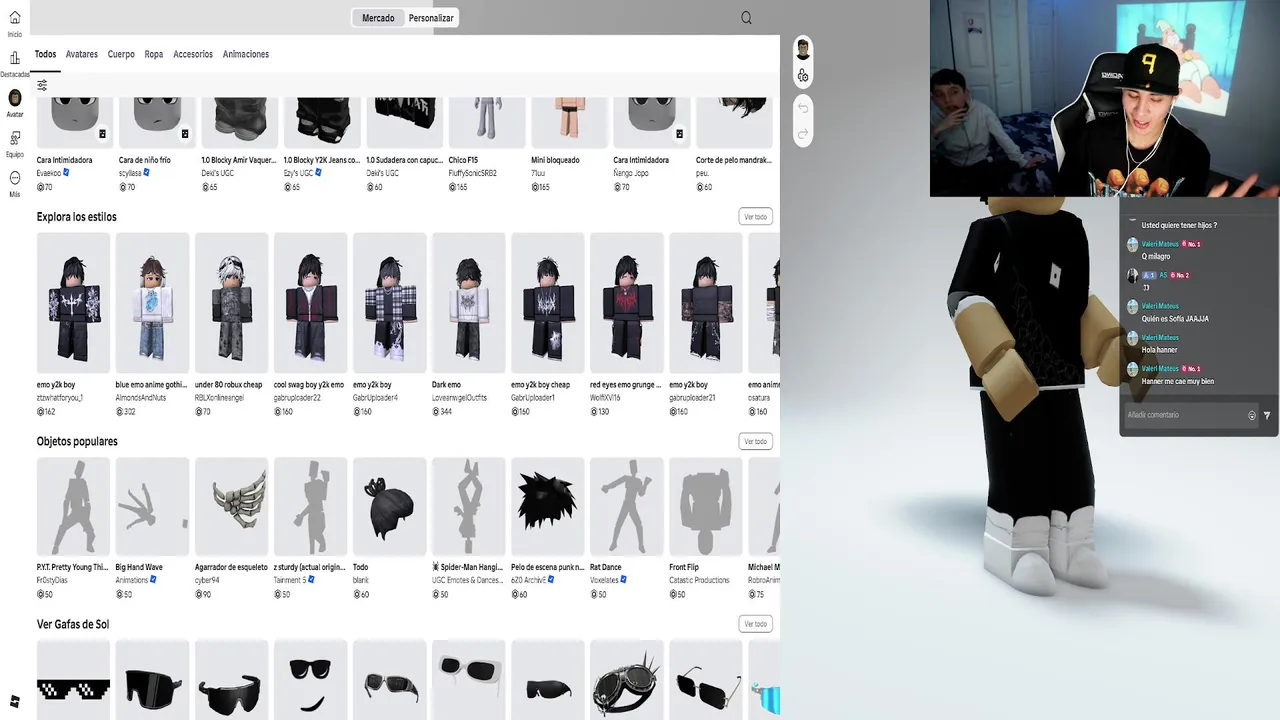Click Ver todo for Explora los estilos

755,217
